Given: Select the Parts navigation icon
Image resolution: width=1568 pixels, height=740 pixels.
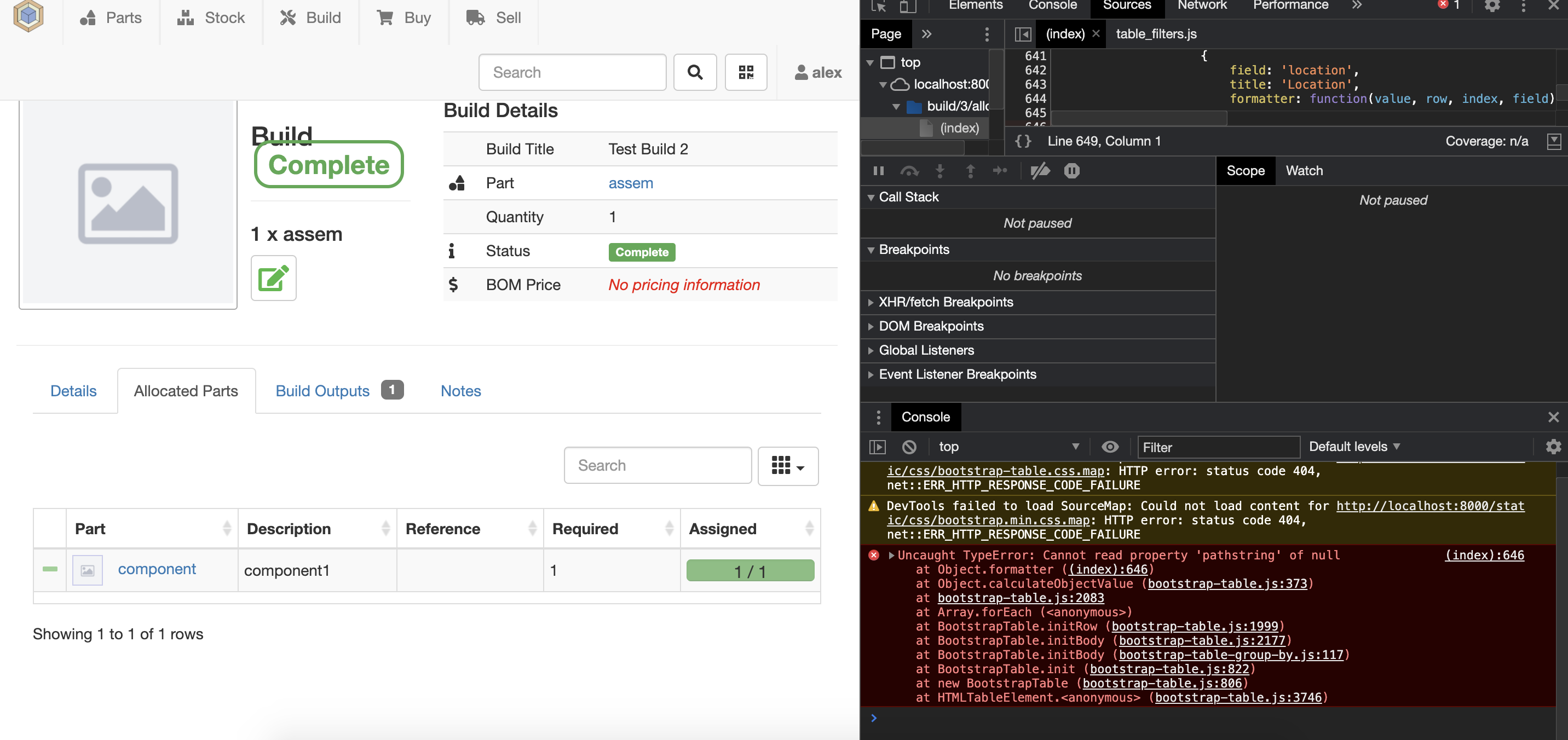Looking at the screenshot, I should click(x=89, y=18).
